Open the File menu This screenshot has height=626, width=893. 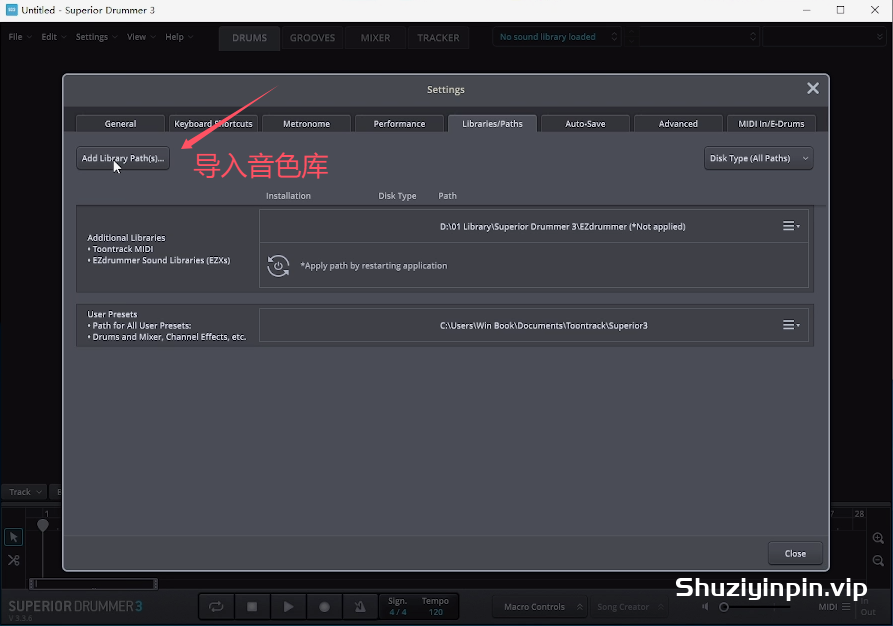point(20,37)
